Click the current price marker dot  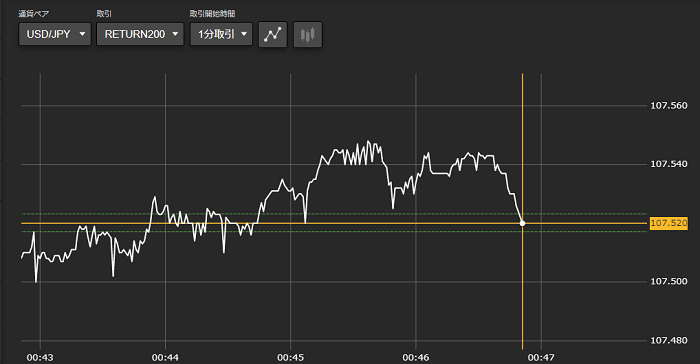[522, 223]
